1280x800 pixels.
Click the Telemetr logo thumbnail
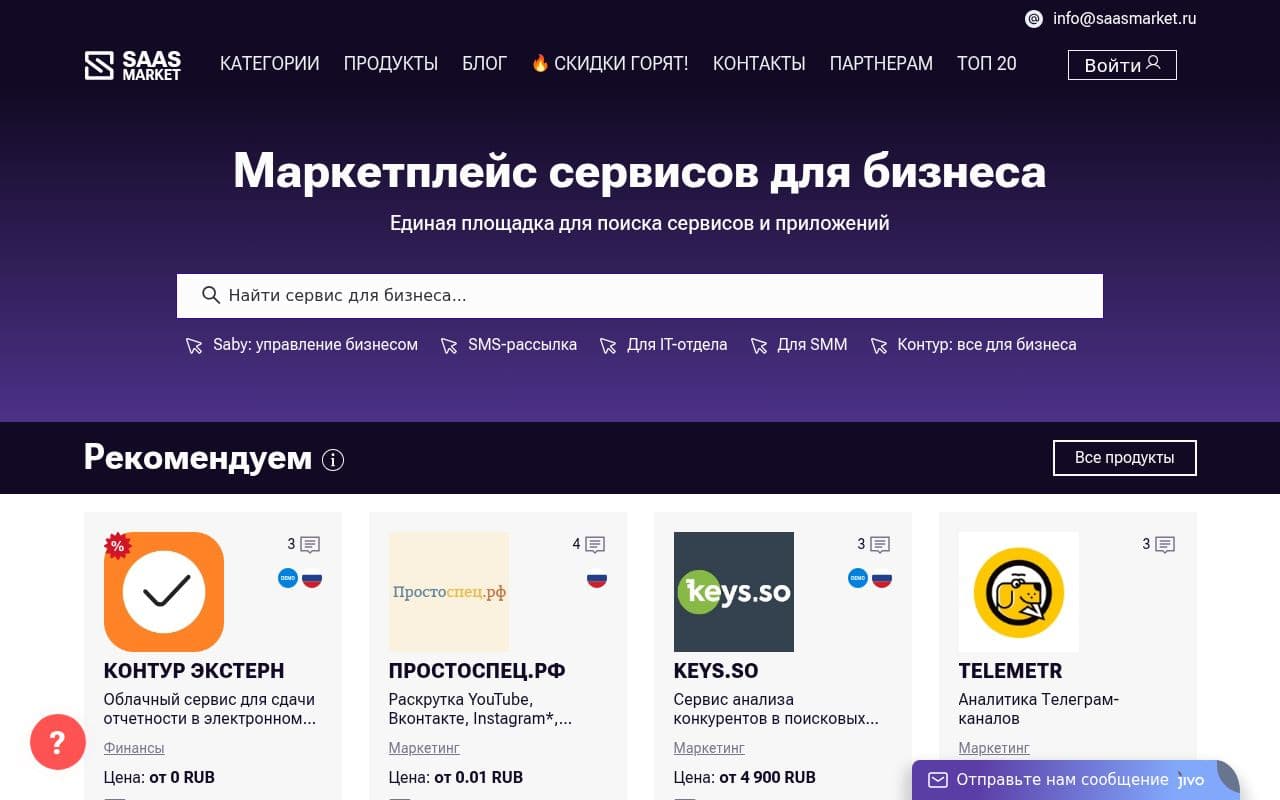tap(1018, 591)
